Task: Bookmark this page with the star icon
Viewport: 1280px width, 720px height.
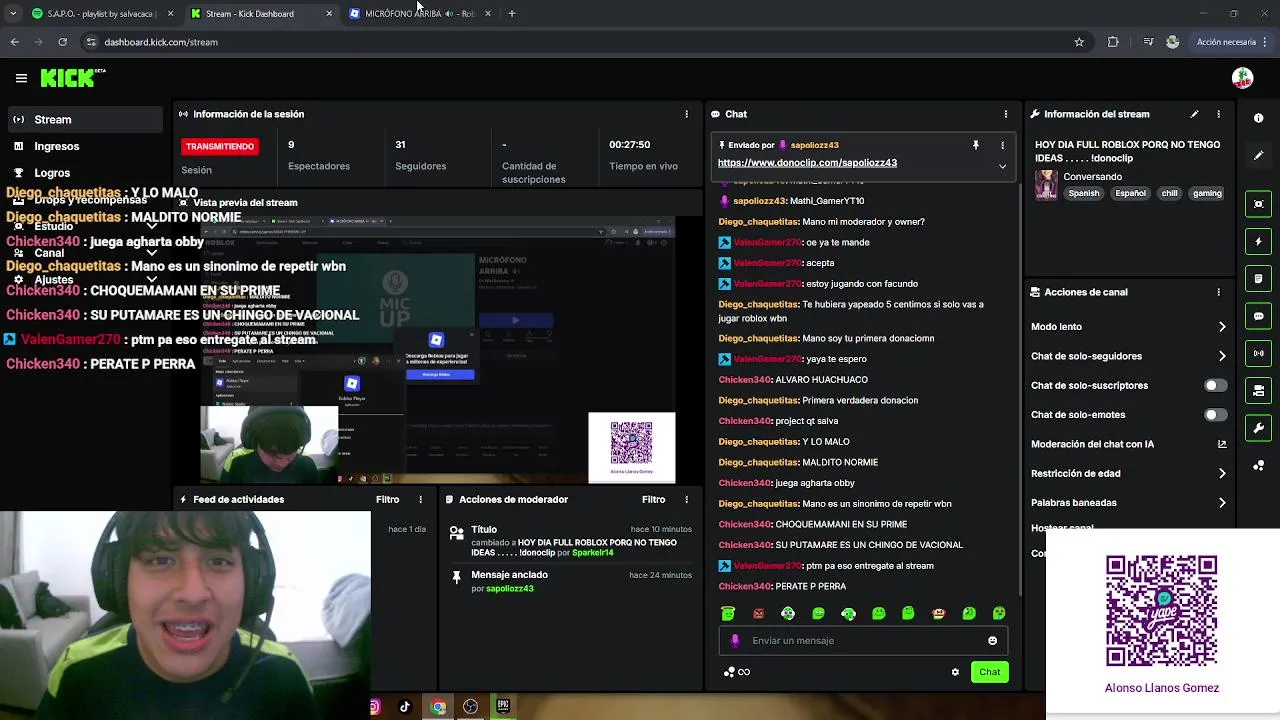Action: [x=1079, y=42]
